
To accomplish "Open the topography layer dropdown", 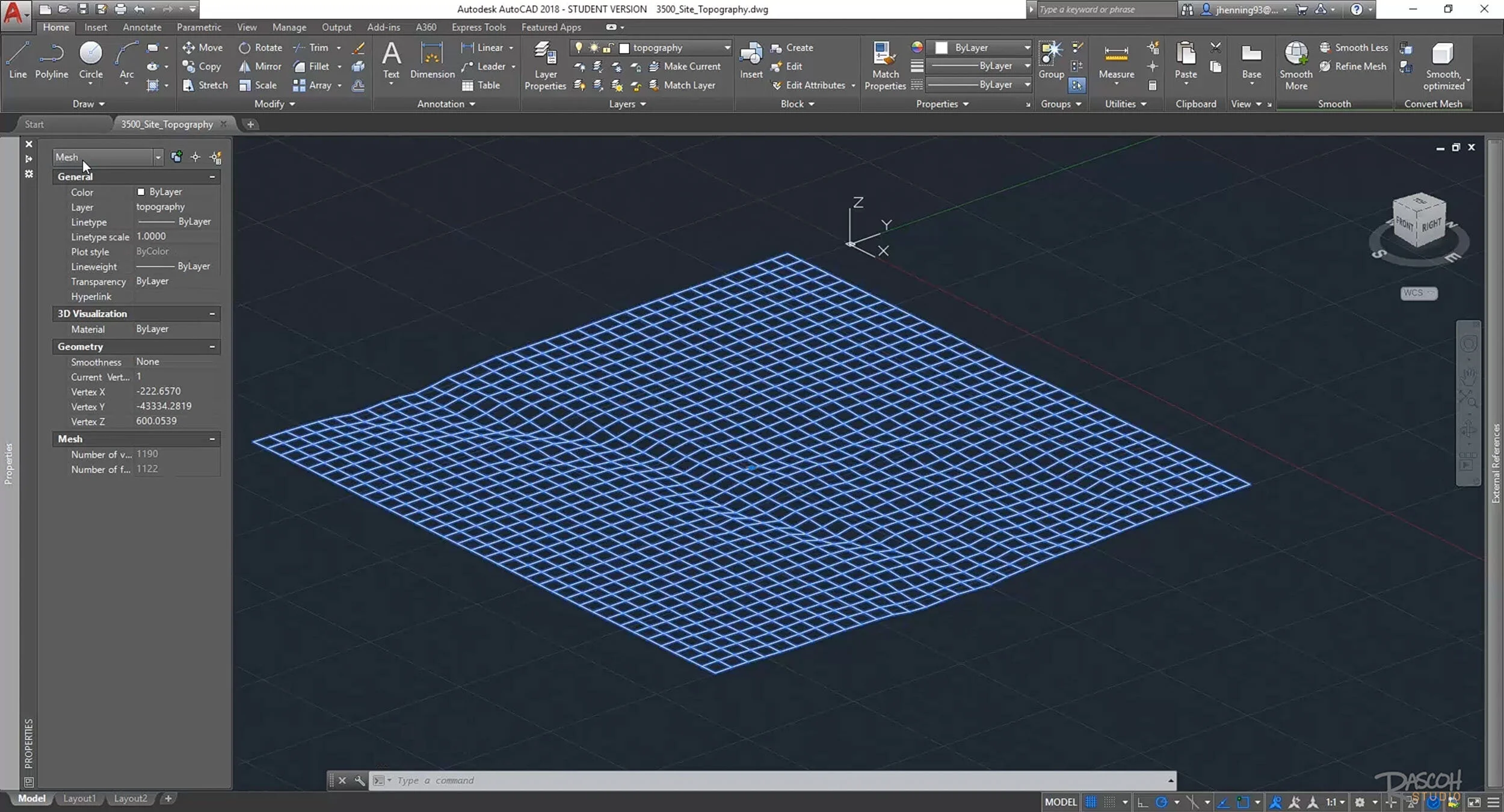I will (x=727, y=48).
